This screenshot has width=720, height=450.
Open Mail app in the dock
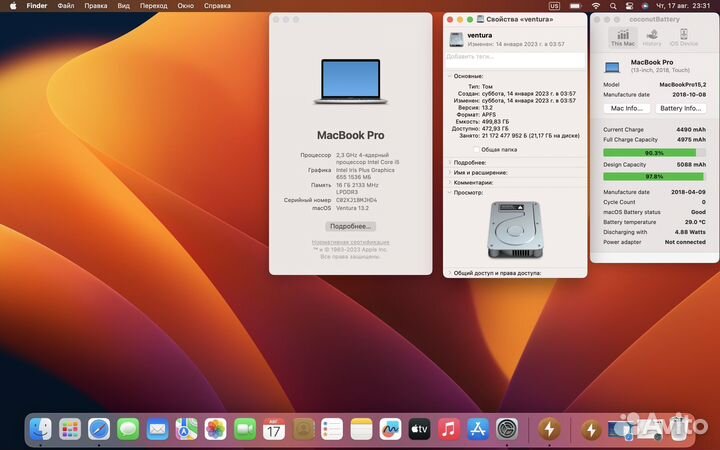[158, 429]
